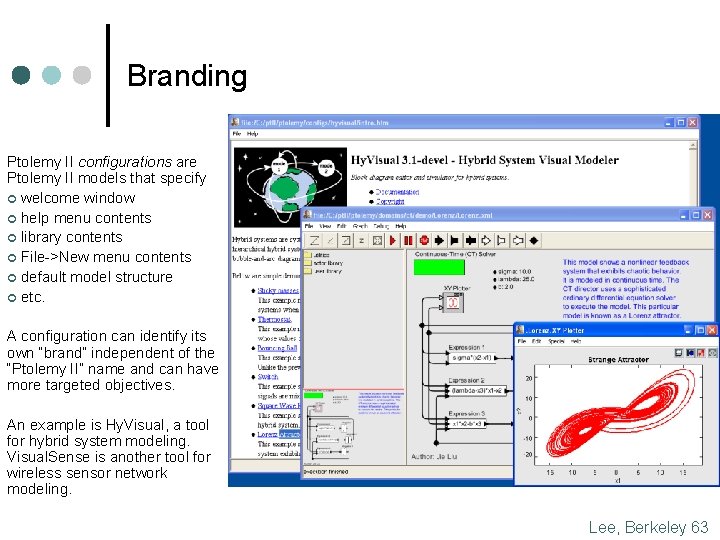Select the Expression 2 actor block
This screenshot has height=540, width=720.
tap(477, 390)
